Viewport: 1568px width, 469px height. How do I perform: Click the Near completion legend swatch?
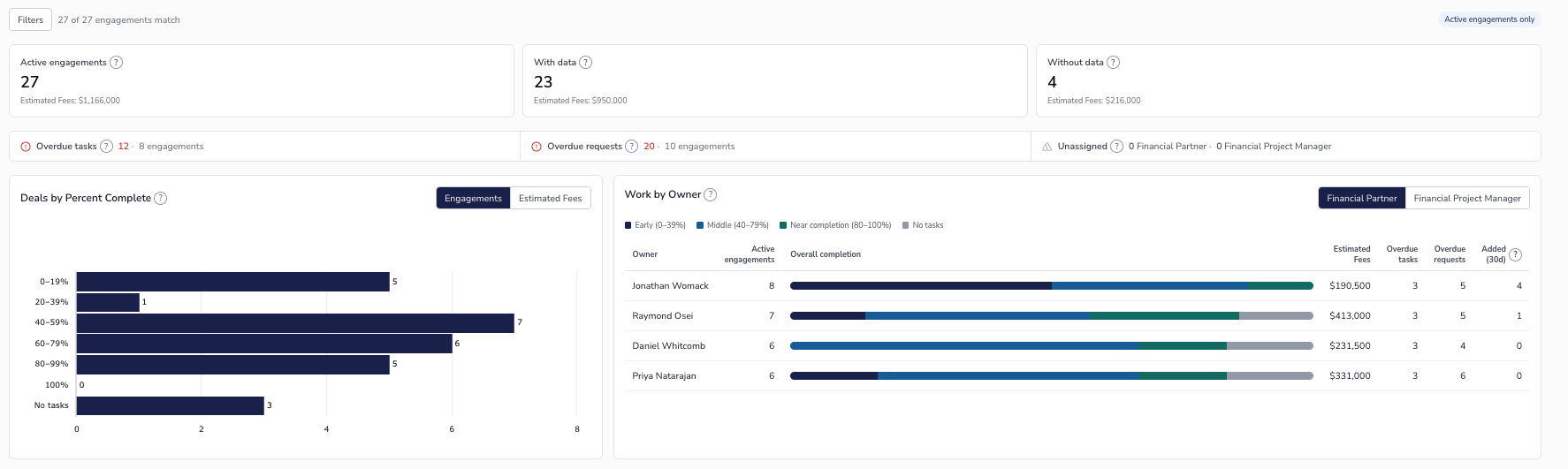pos(783,225)
